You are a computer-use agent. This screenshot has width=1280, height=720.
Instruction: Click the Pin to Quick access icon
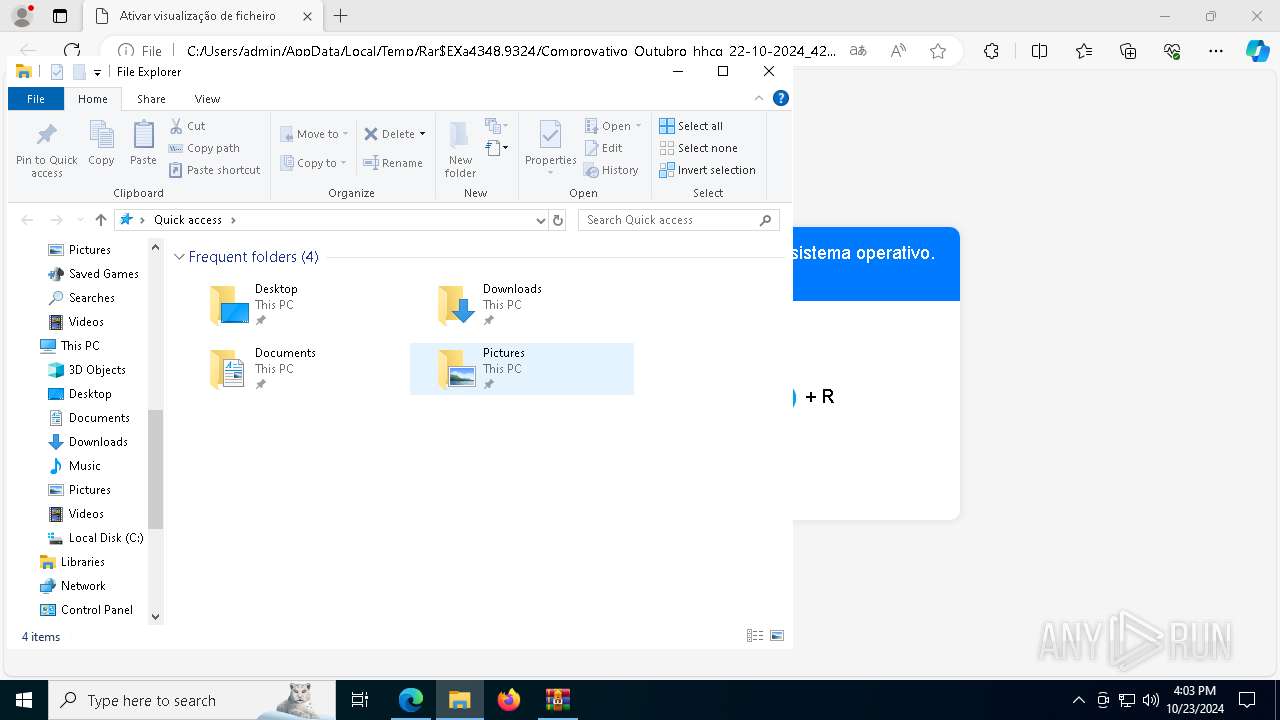coord(46,134)
